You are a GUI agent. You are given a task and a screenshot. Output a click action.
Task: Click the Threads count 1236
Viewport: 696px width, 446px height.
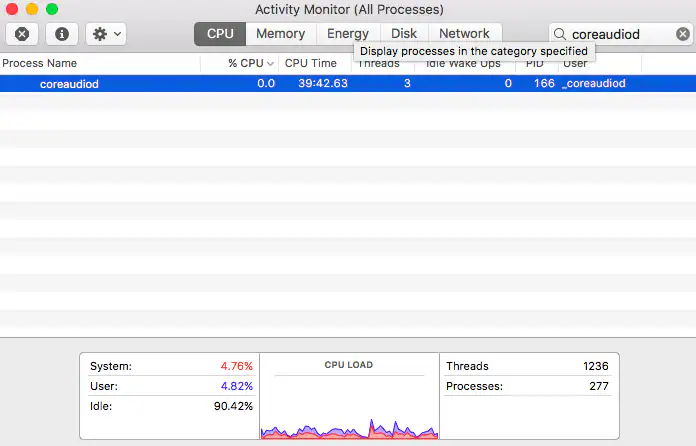coord(596,366)
